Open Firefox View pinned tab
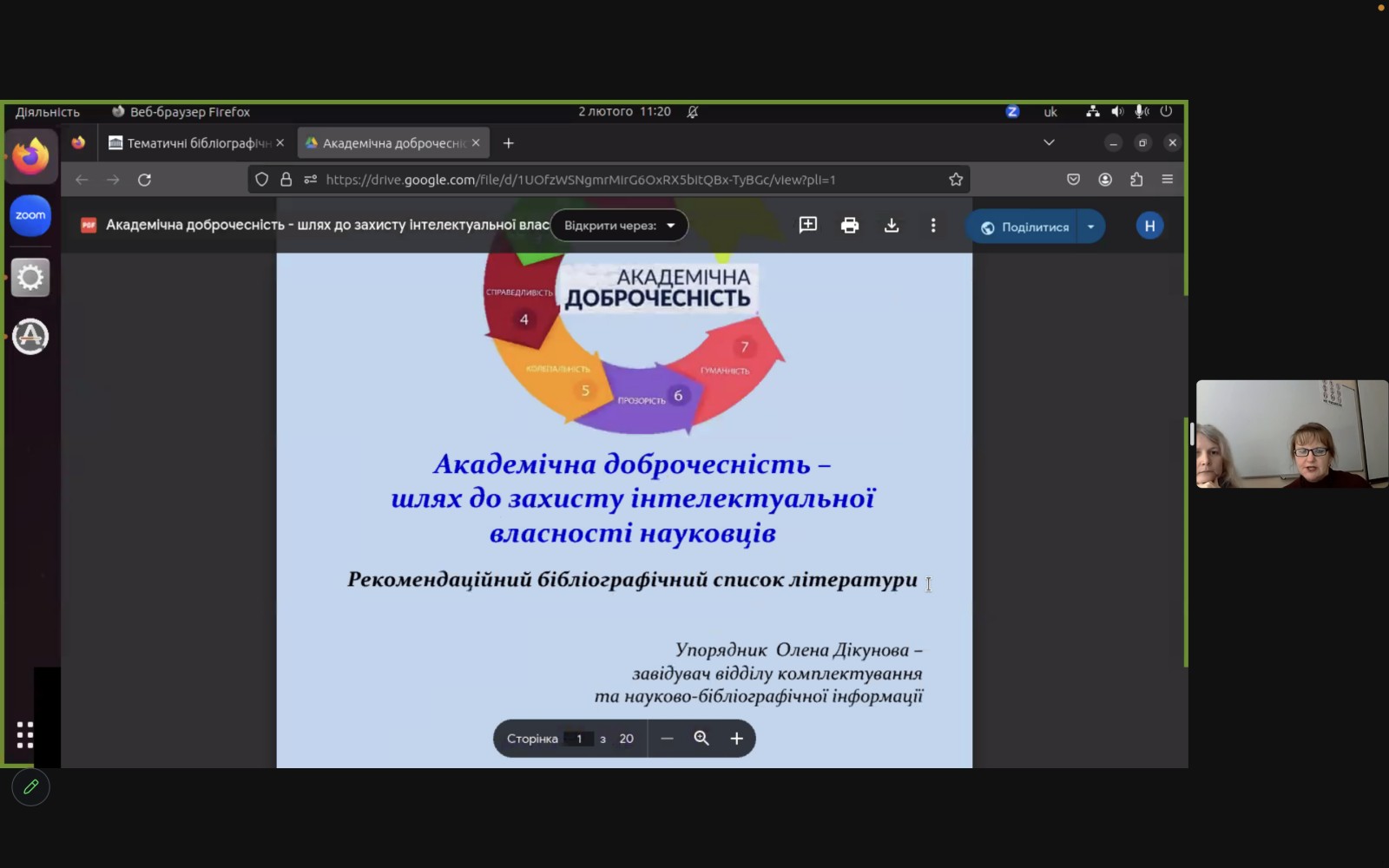Viewport: 1389px width, 868px height. point(79,143)
